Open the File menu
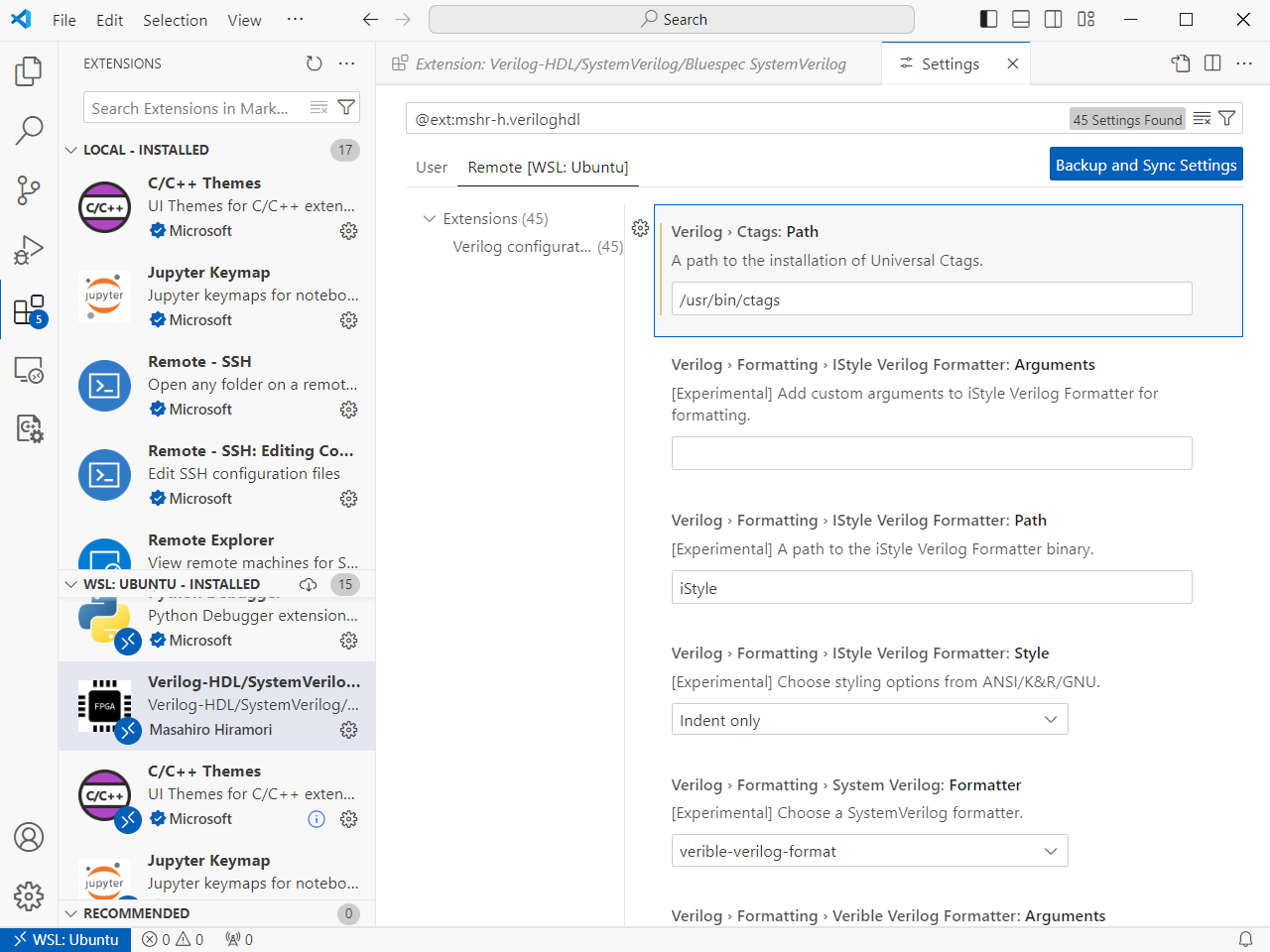The width and height of the screenshot is (1270, 952). pos(64,20)
